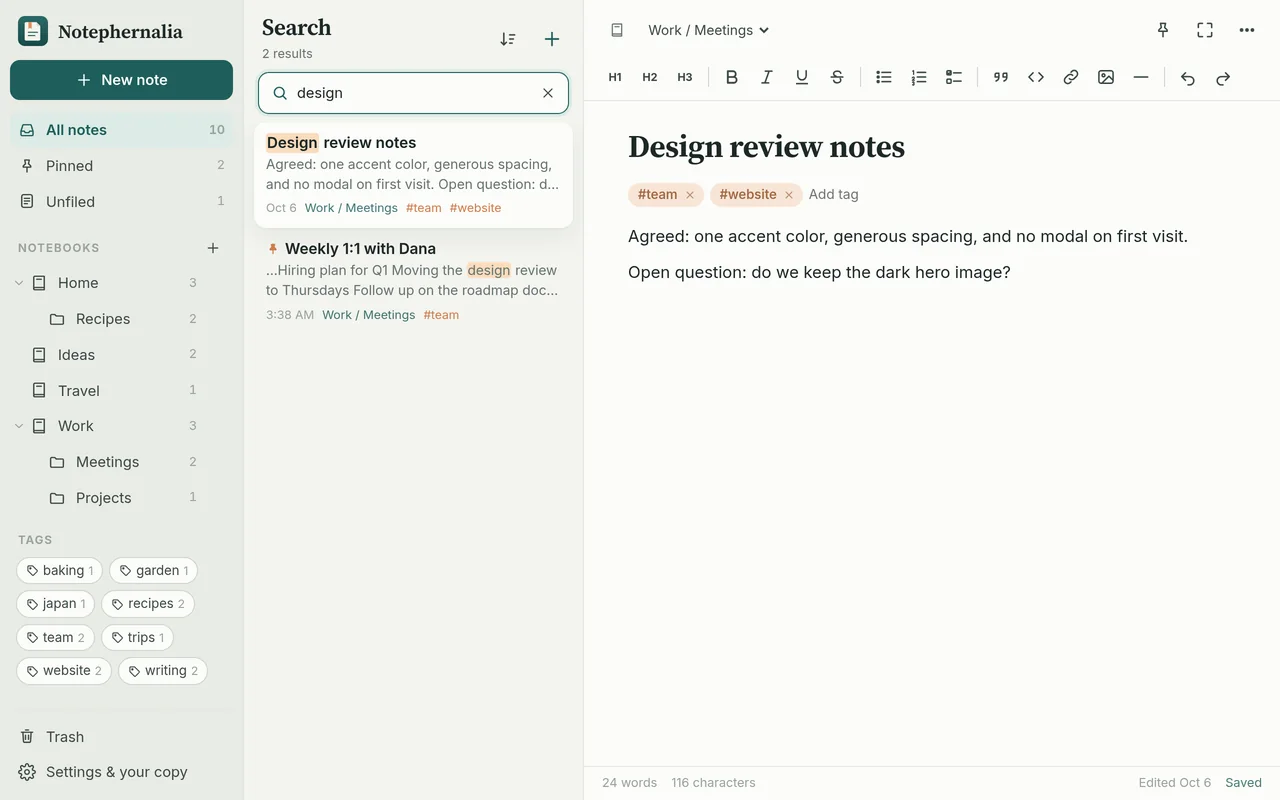Open the note's more options menu
1280x800 pixels.
[x=1247, y=30]
